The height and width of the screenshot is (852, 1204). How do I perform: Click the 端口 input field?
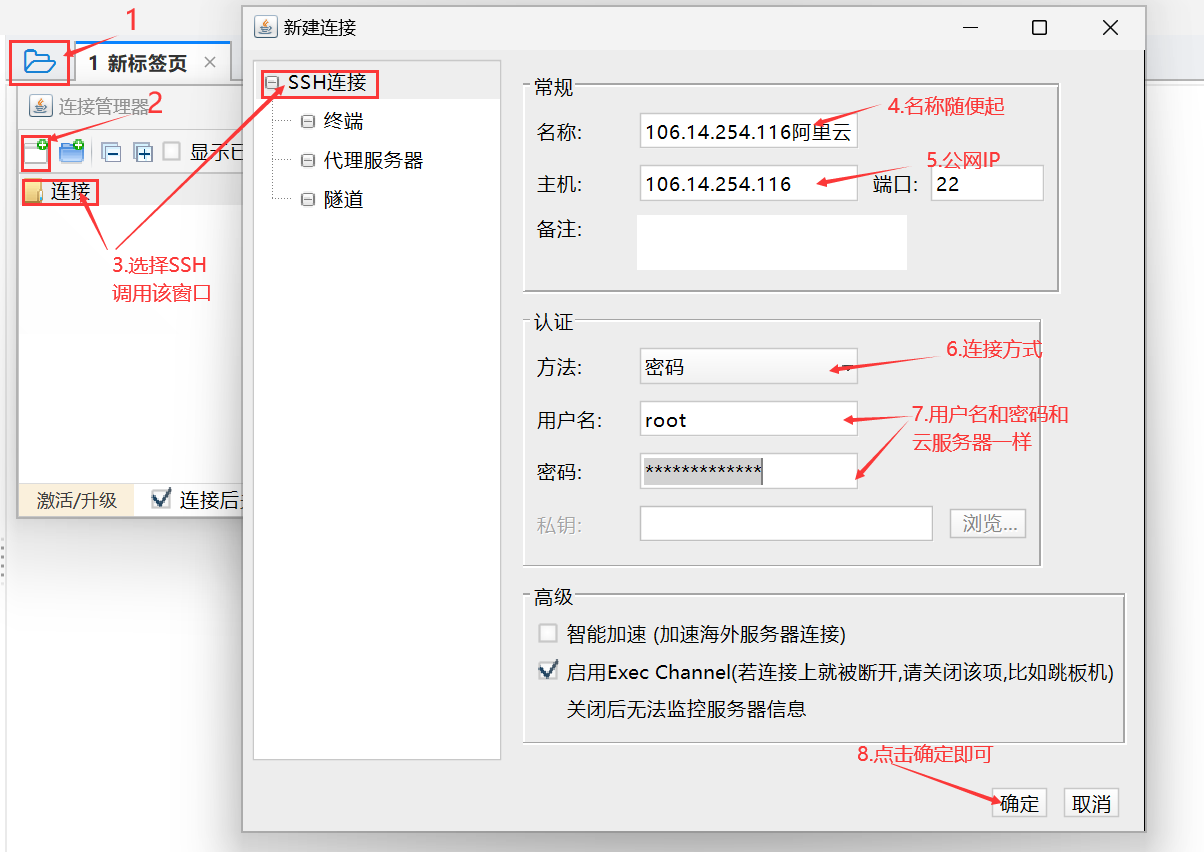pyautogui.click(x=987, y=184)
